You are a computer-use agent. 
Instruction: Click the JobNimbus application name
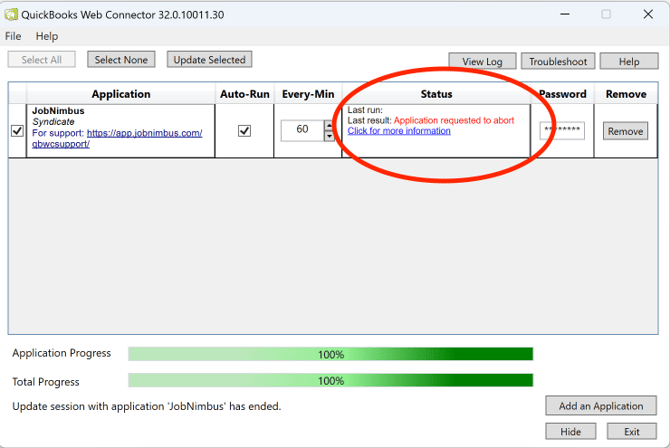(58, 111)
